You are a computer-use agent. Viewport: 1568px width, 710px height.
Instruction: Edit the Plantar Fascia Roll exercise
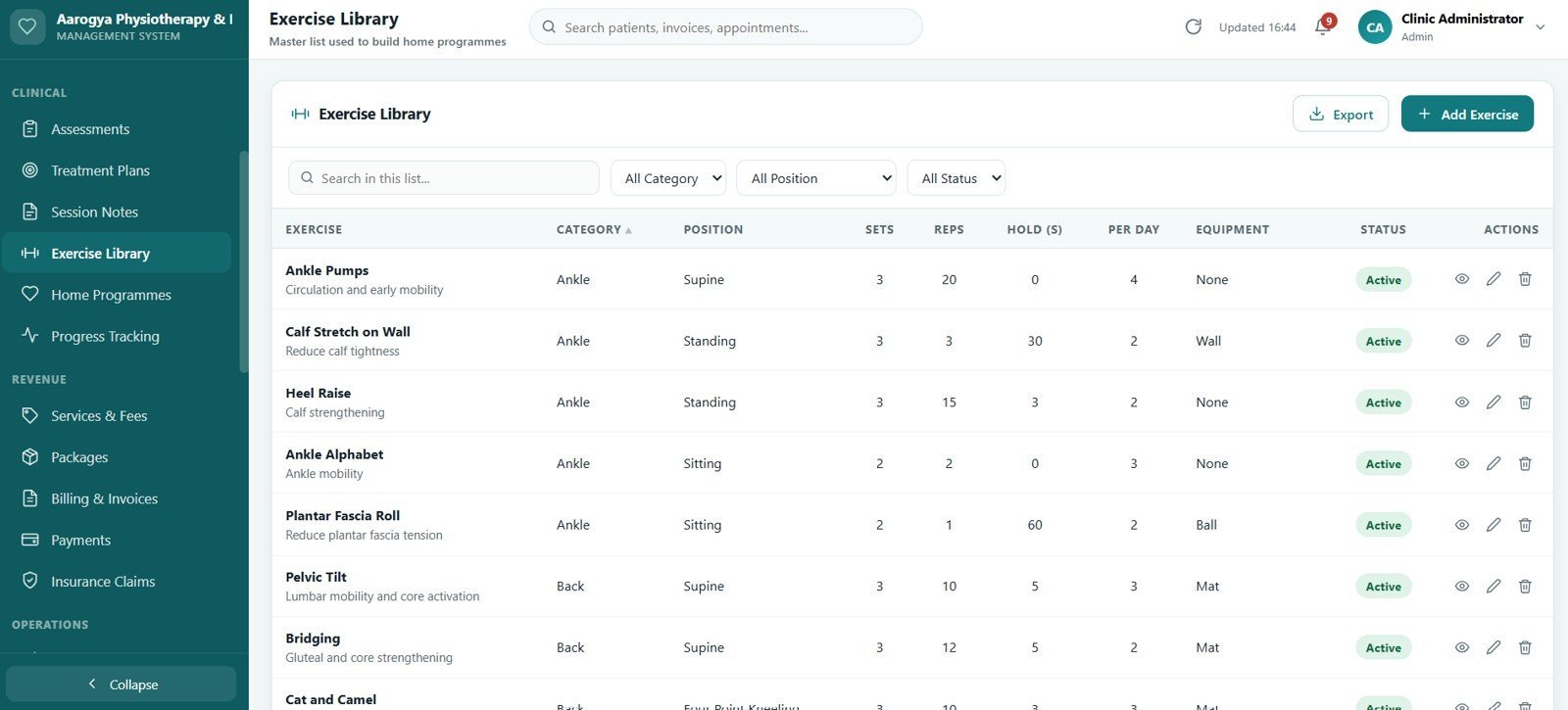click(1494, 525)
